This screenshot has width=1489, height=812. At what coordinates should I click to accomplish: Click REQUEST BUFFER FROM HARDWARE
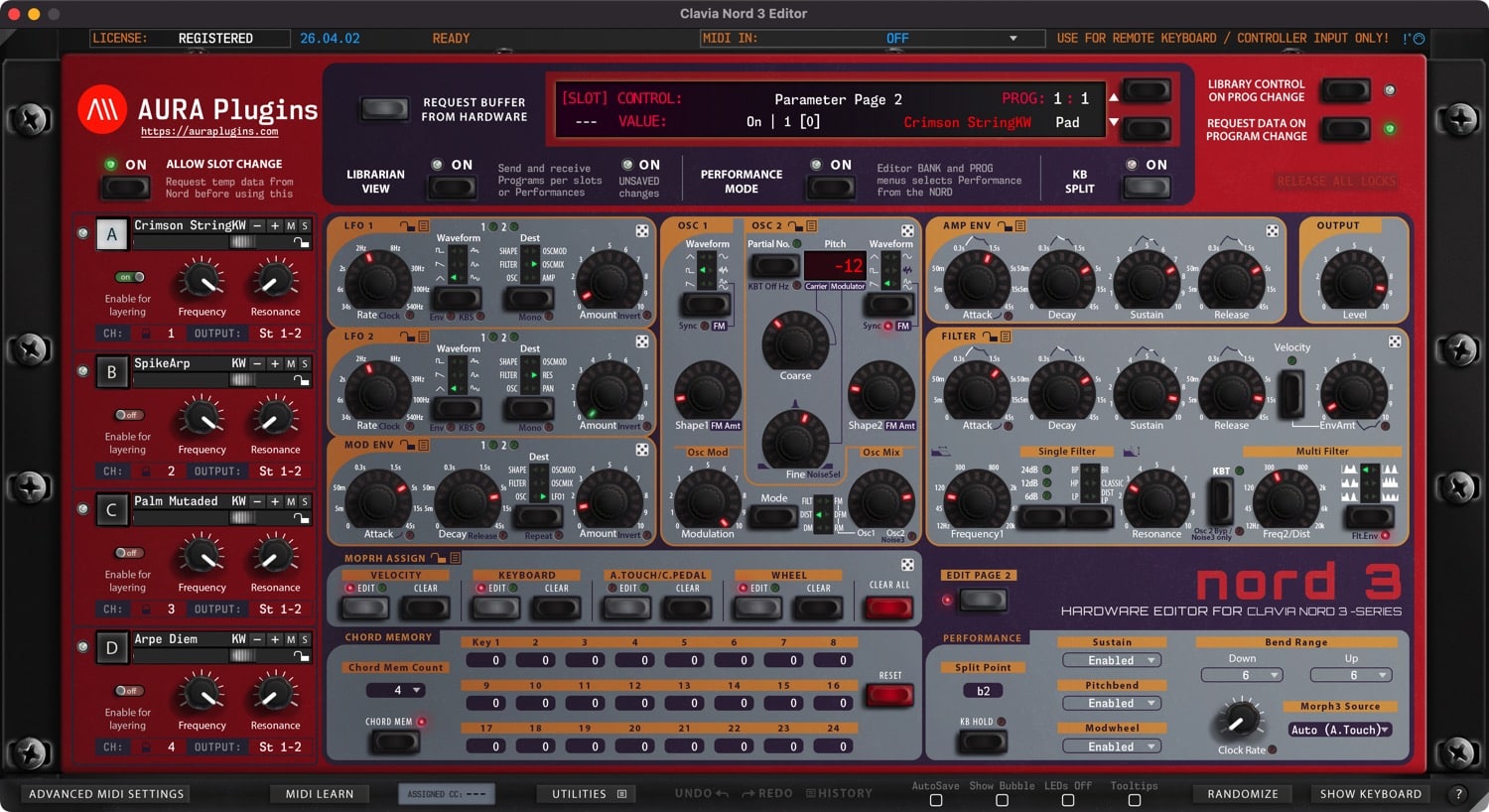[383, 109]
